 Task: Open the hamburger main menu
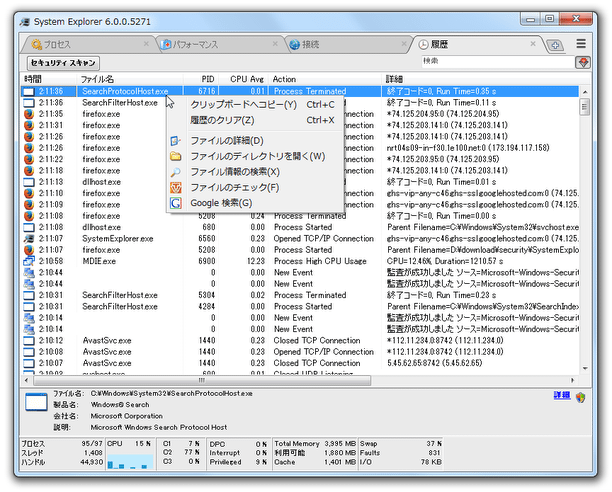click(x=581, y=44)
